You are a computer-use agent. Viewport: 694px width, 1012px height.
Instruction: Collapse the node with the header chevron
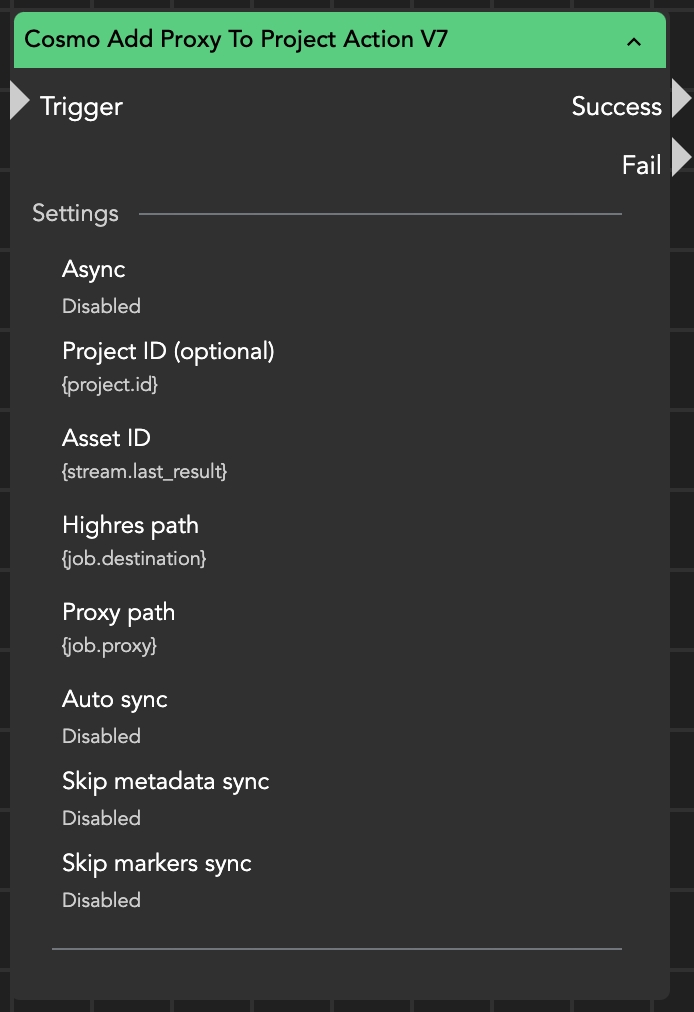(x=634, y=42)
